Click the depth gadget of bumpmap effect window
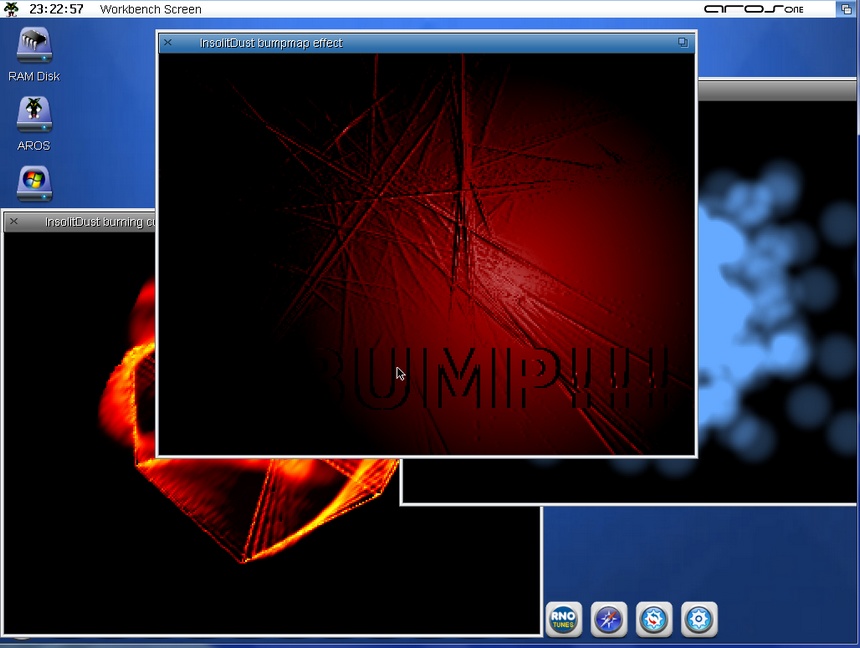The image size is (860, 648). [683, 43]
